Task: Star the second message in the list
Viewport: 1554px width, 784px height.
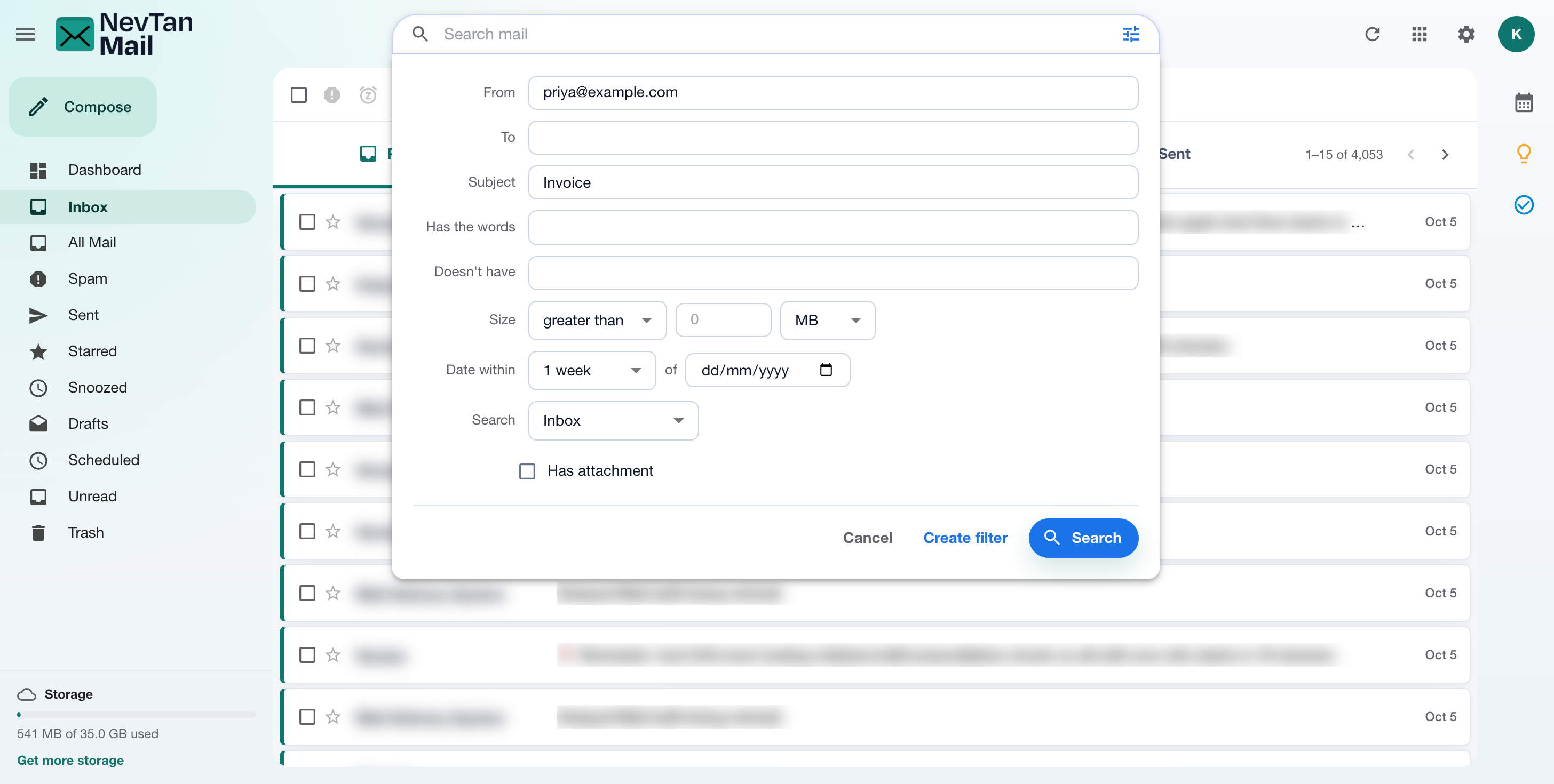Action: pyautogui.click(x=333, y=283)
